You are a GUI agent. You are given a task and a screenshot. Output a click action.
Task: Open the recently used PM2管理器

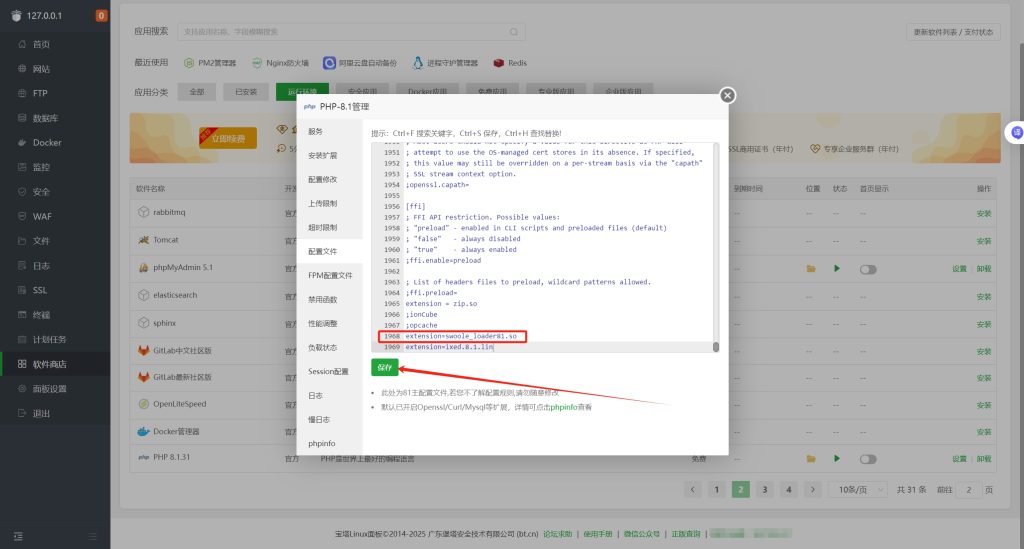[x=210, y=63]
